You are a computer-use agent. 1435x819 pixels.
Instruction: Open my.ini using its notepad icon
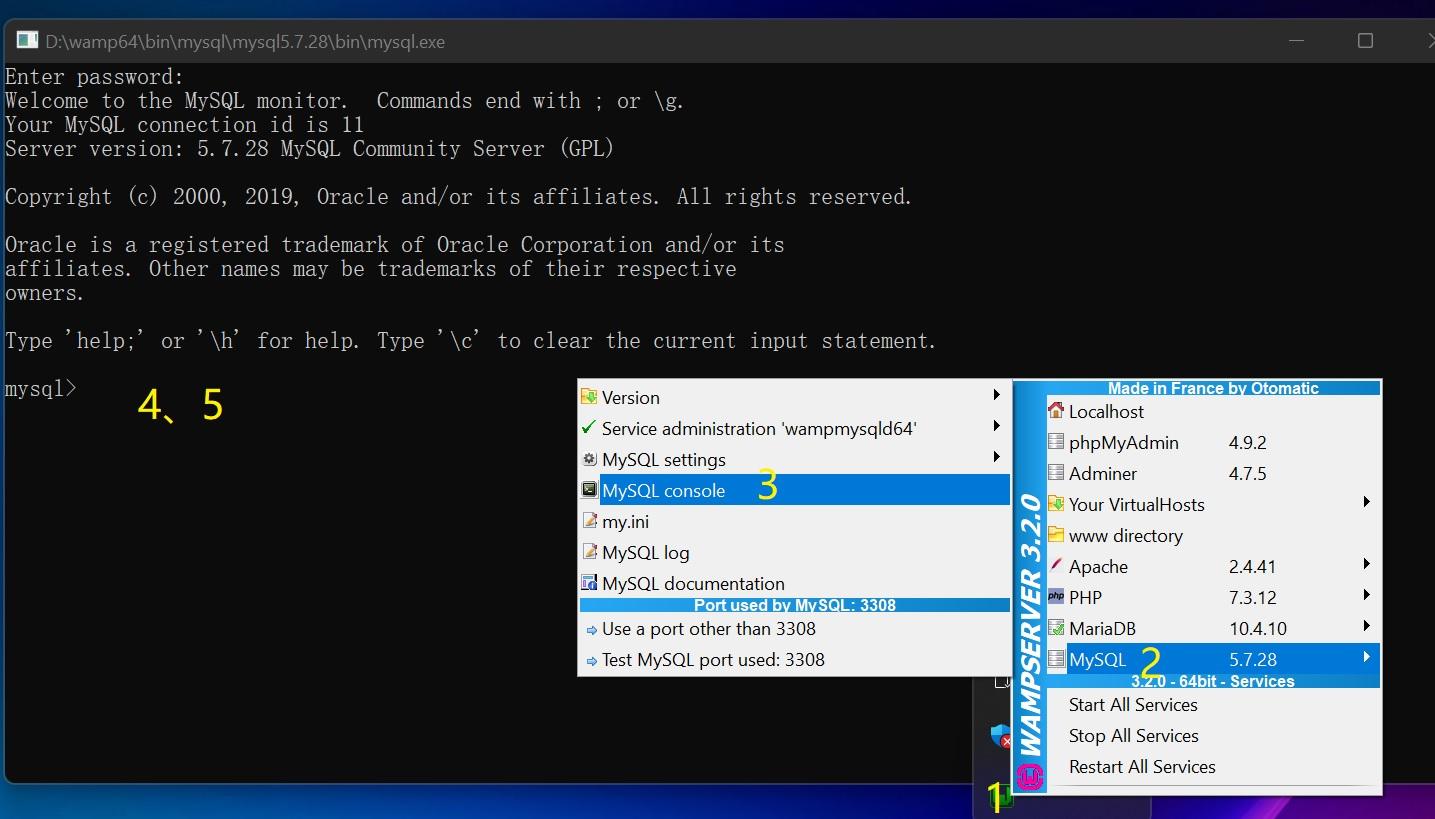(x=590, y=521)
